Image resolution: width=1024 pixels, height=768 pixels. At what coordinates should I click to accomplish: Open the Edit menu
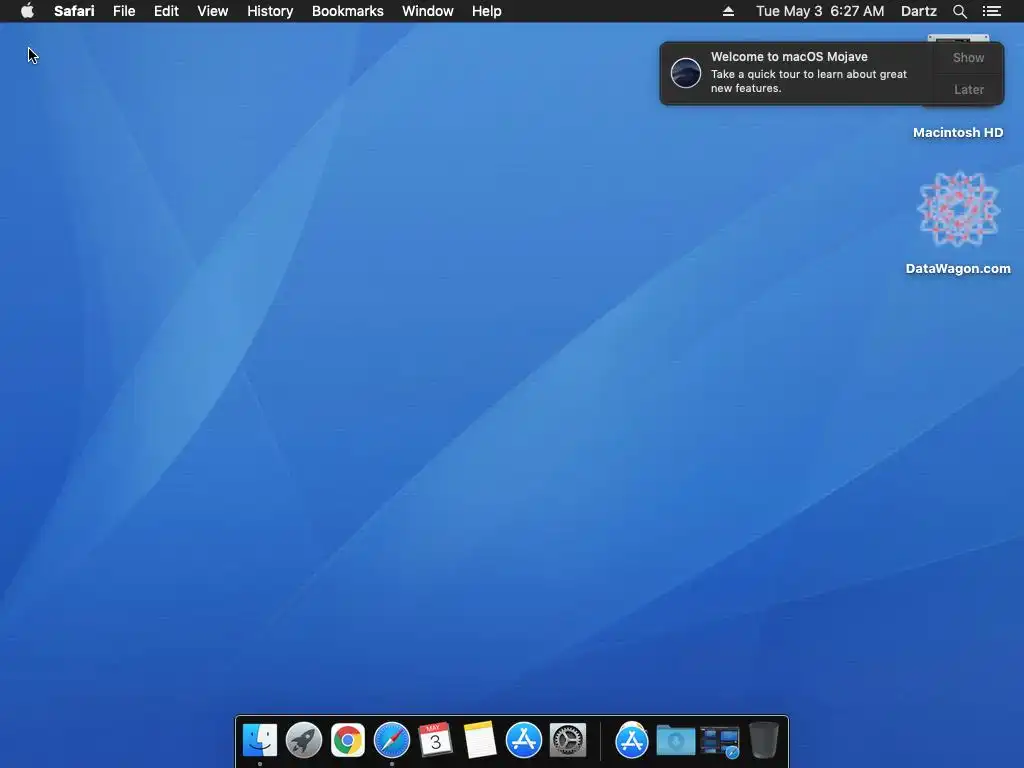(x=166, y=11)
